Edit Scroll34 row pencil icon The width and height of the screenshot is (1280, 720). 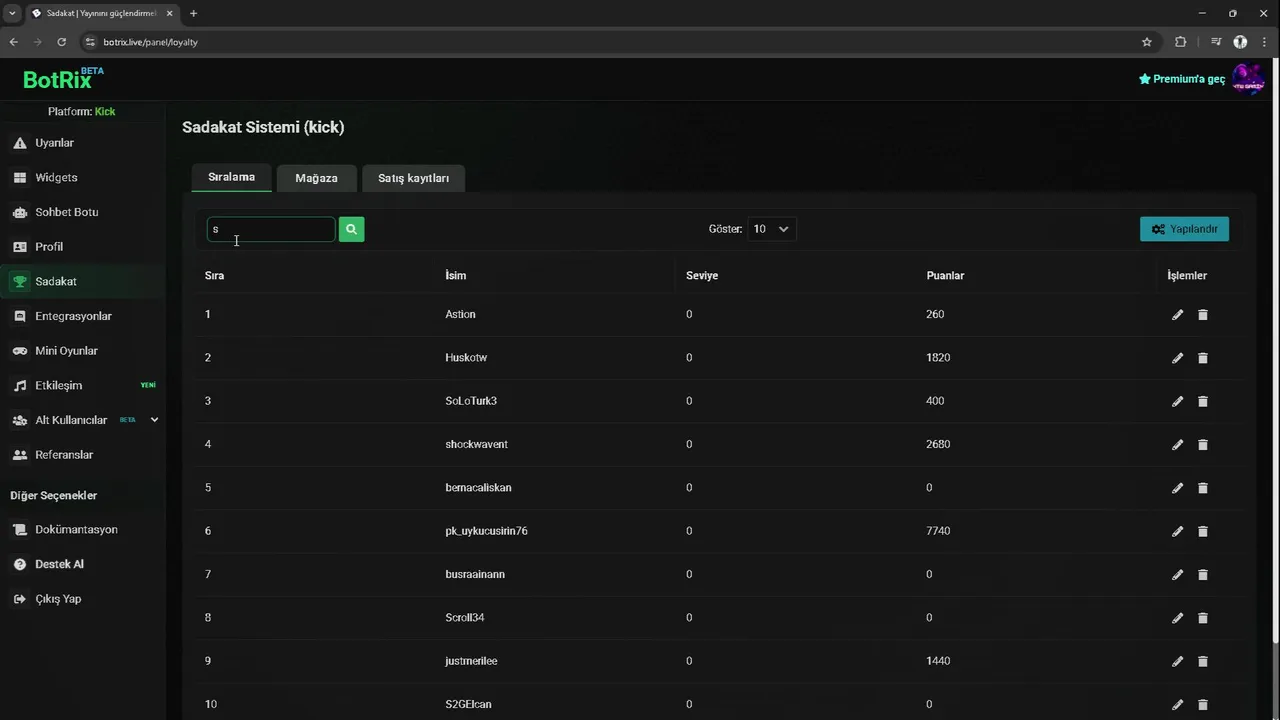click(x=1177, y=618)
